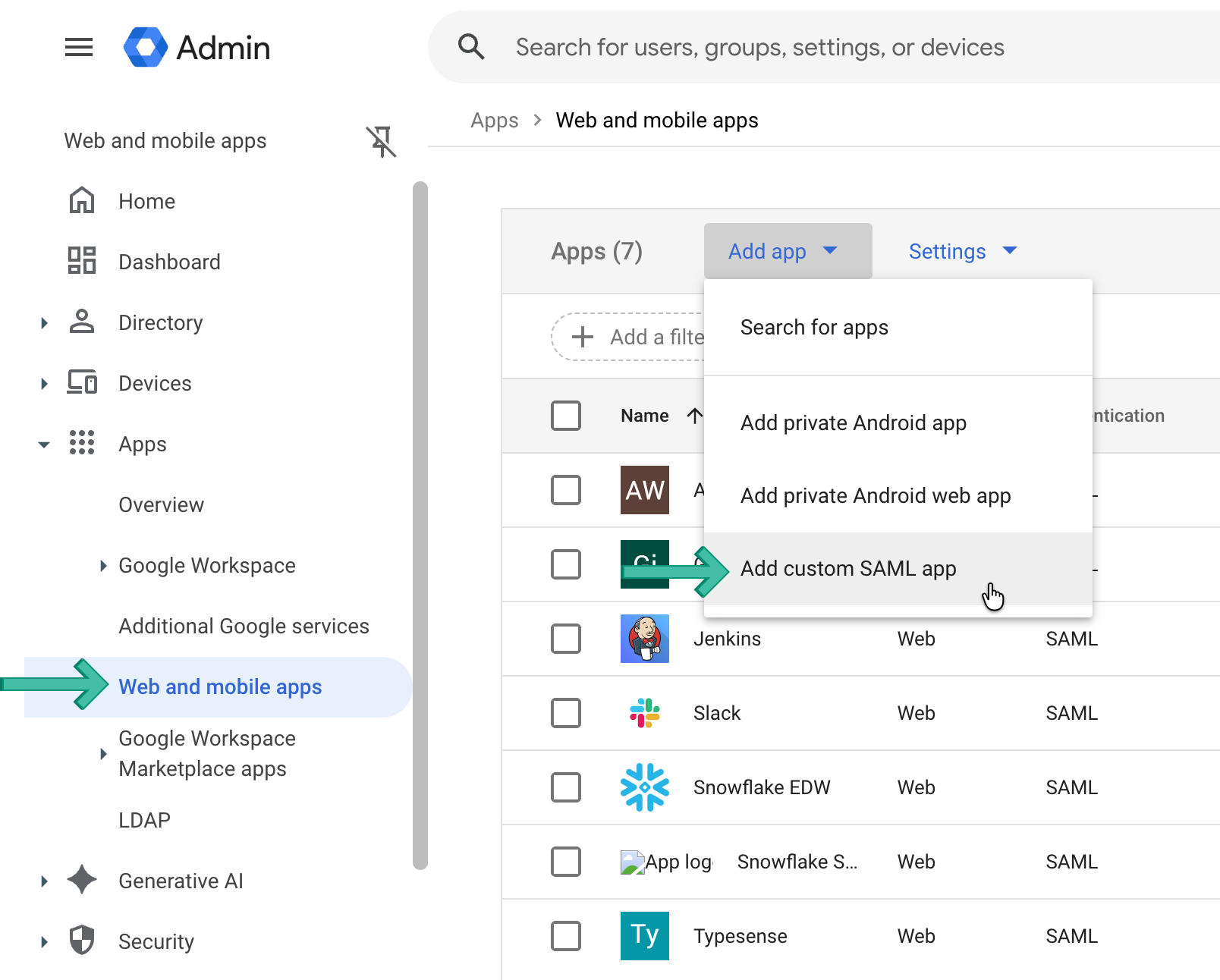Check the Jenkins row checkbox
This screenshot has width=1220, height=980.
tap(566, 639)
